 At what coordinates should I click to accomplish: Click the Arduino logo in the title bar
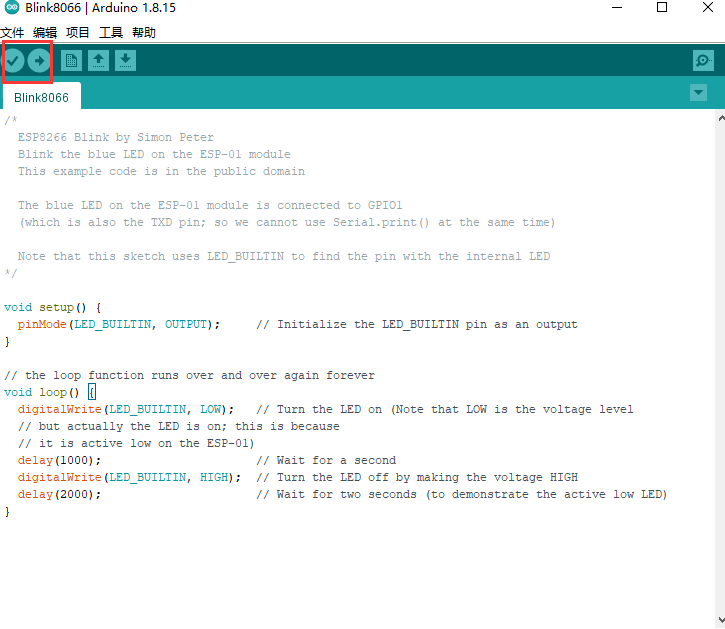coord(11,8)
